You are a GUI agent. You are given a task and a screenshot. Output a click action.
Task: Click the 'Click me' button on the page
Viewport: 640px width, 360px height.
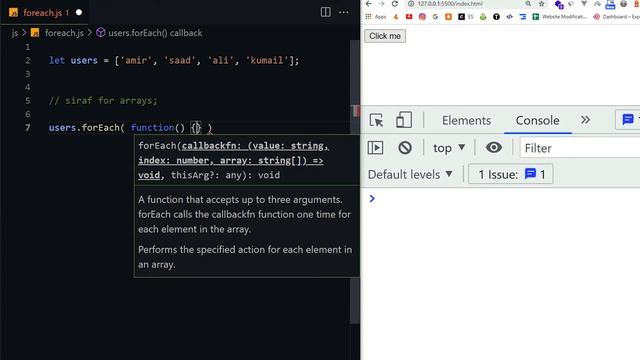click(x=384, y=36)
